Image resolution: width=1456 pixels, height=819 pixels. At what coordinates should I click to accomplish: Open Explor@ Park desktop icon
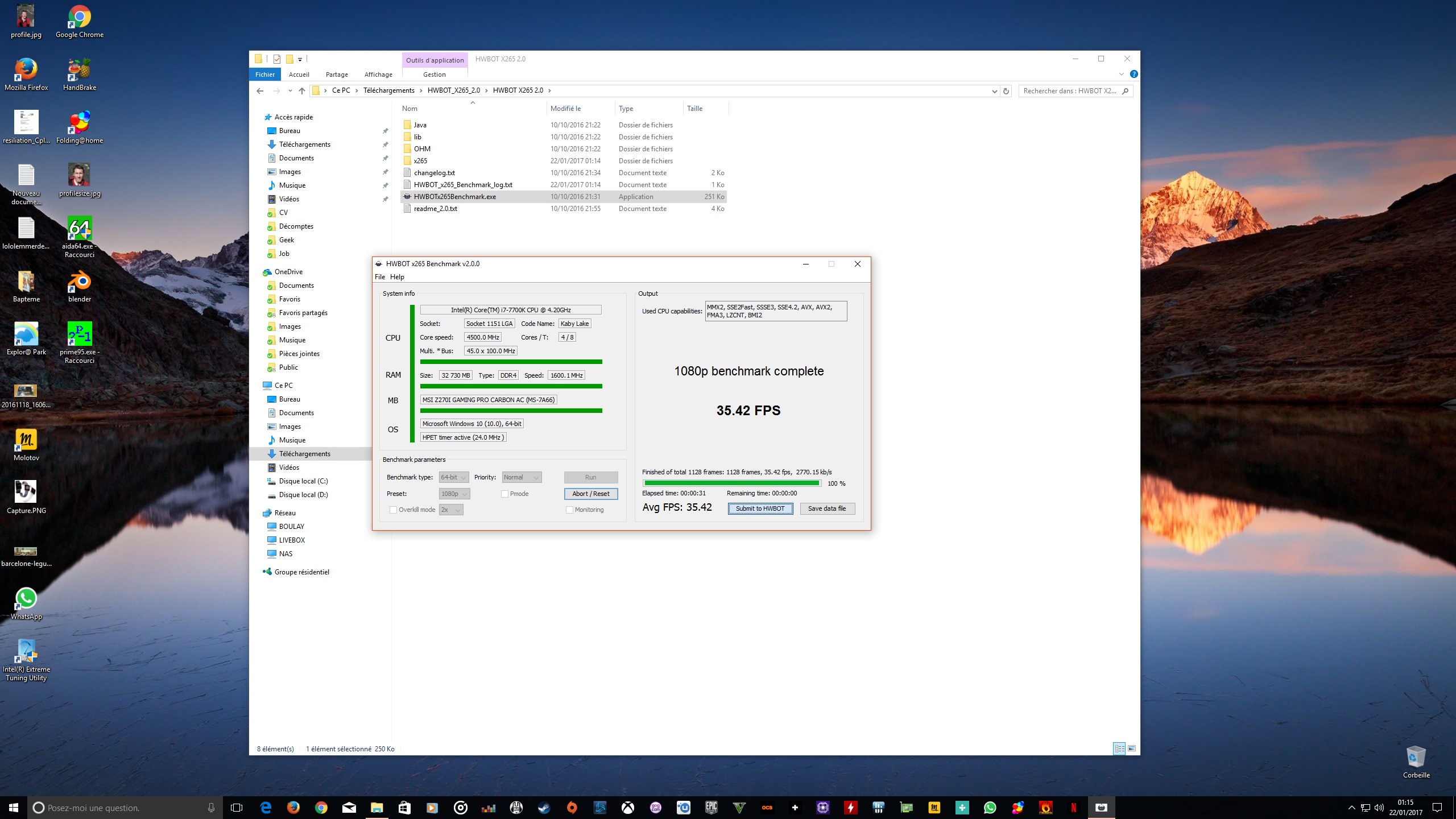pos(26,339)
